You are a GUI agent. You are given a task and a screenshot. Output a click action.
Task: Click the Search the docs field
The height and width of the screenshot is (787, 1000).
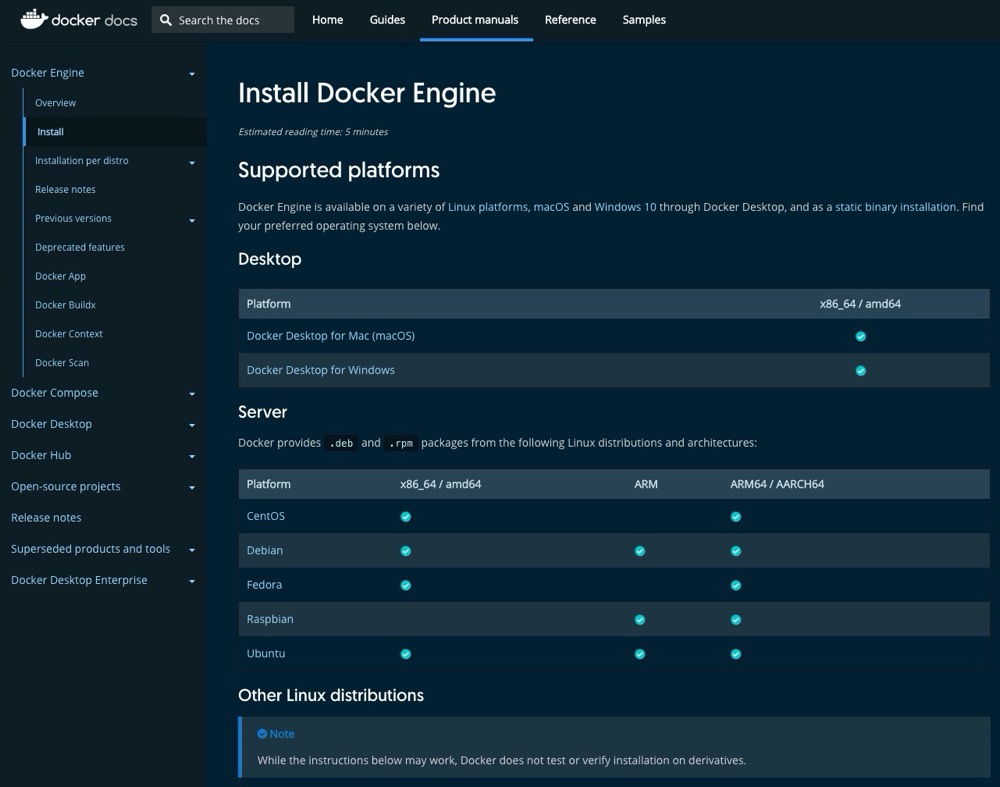(x=223, y=20)
